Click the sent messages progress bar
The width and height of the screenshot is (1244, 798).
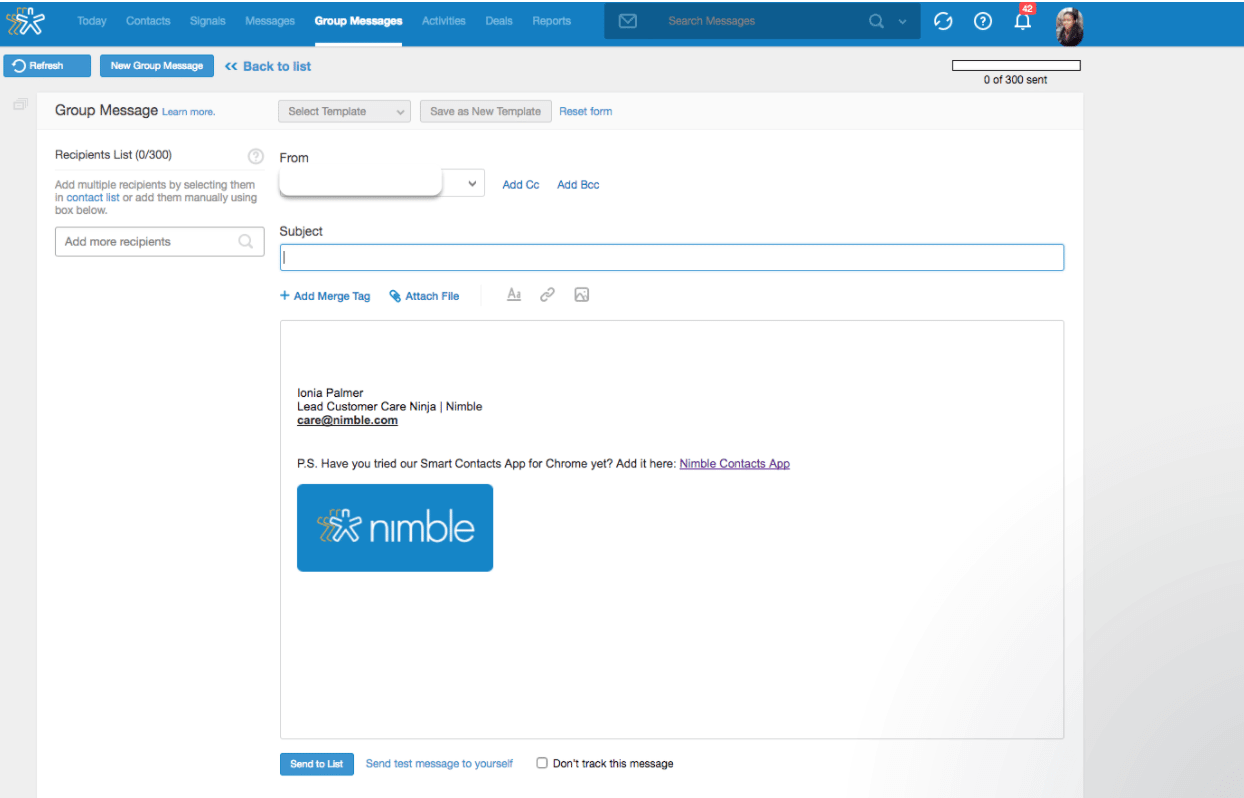click(1015, 66)
